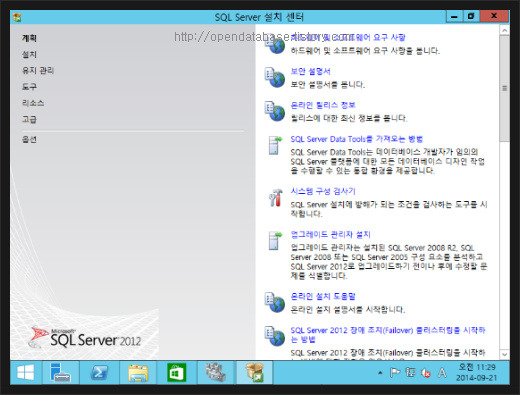
Task: Show hidden tray icons arrow
Action: [380, 373]
